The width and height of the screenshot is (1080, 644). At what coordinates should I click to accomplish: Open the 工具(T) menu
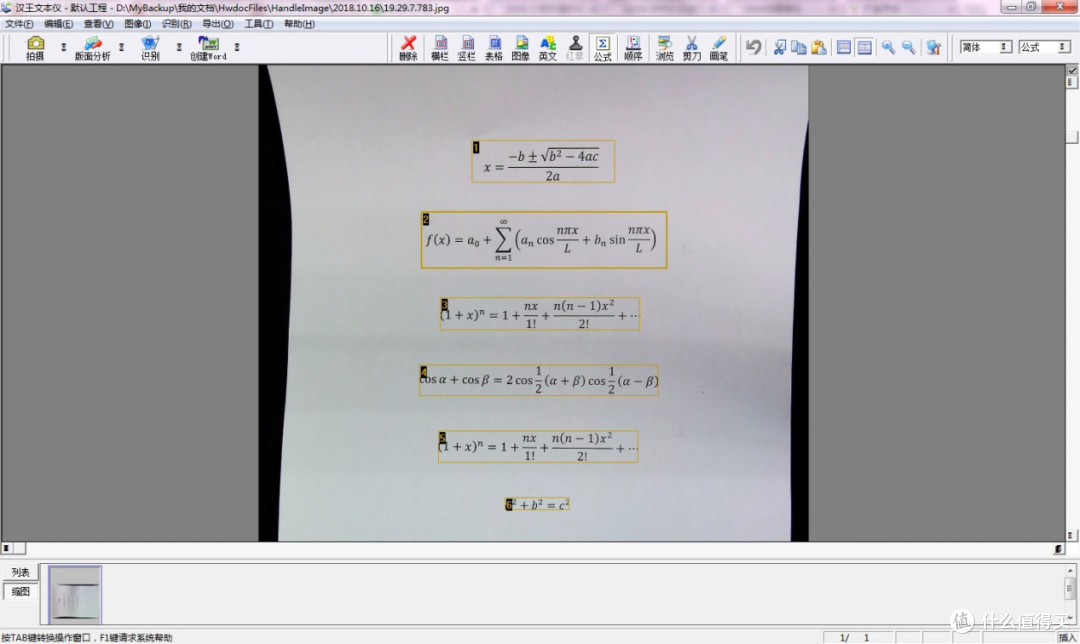(x=258, y=24)
